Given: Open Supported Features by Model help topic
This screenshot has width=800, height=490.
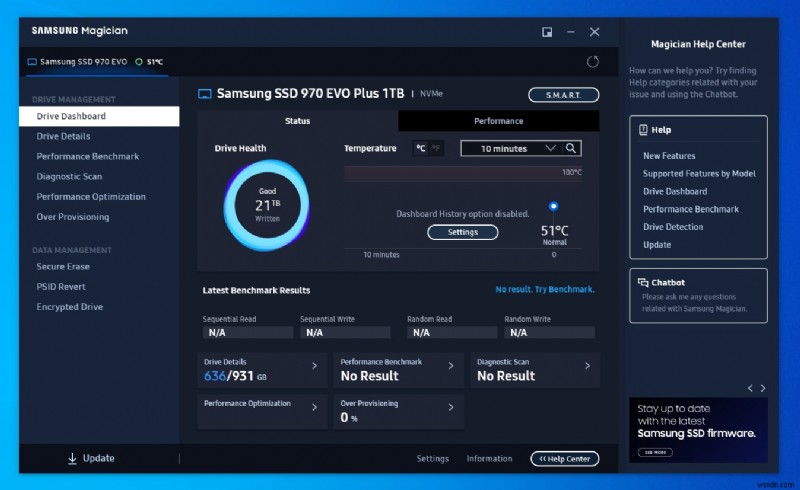Looking at the screenshot, I should [699, 174].
